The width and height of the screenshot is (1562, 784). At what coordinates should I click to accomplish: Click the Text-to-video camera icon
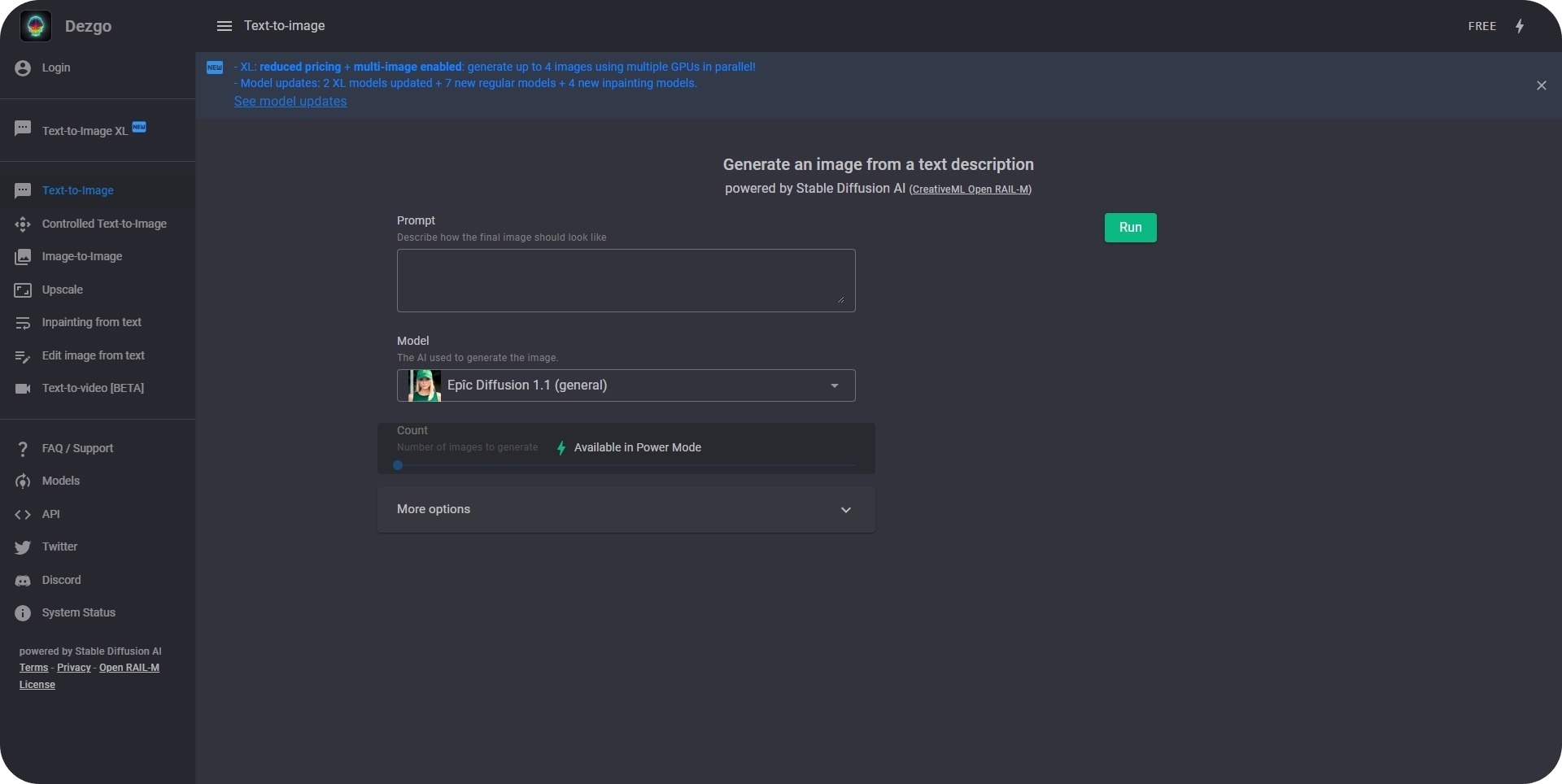point(23,389)
